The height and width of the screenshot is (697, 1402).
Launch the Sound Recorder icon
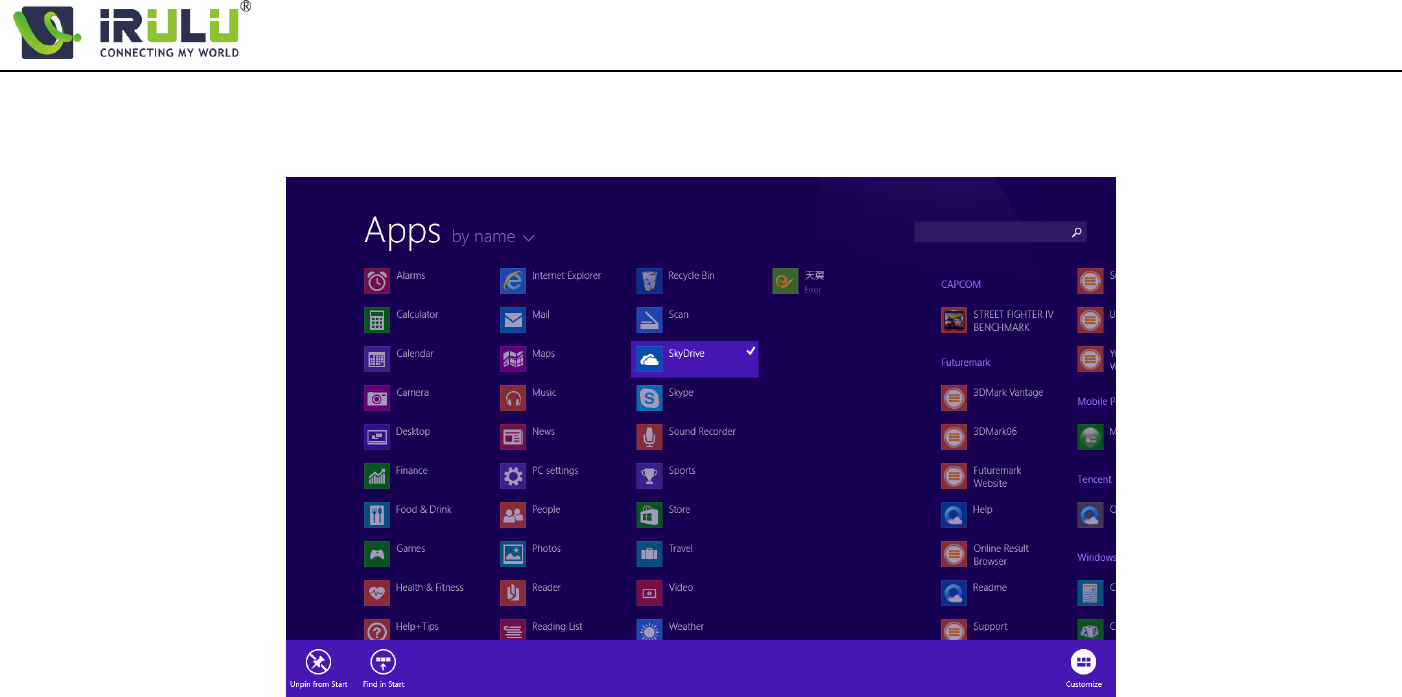649,437
